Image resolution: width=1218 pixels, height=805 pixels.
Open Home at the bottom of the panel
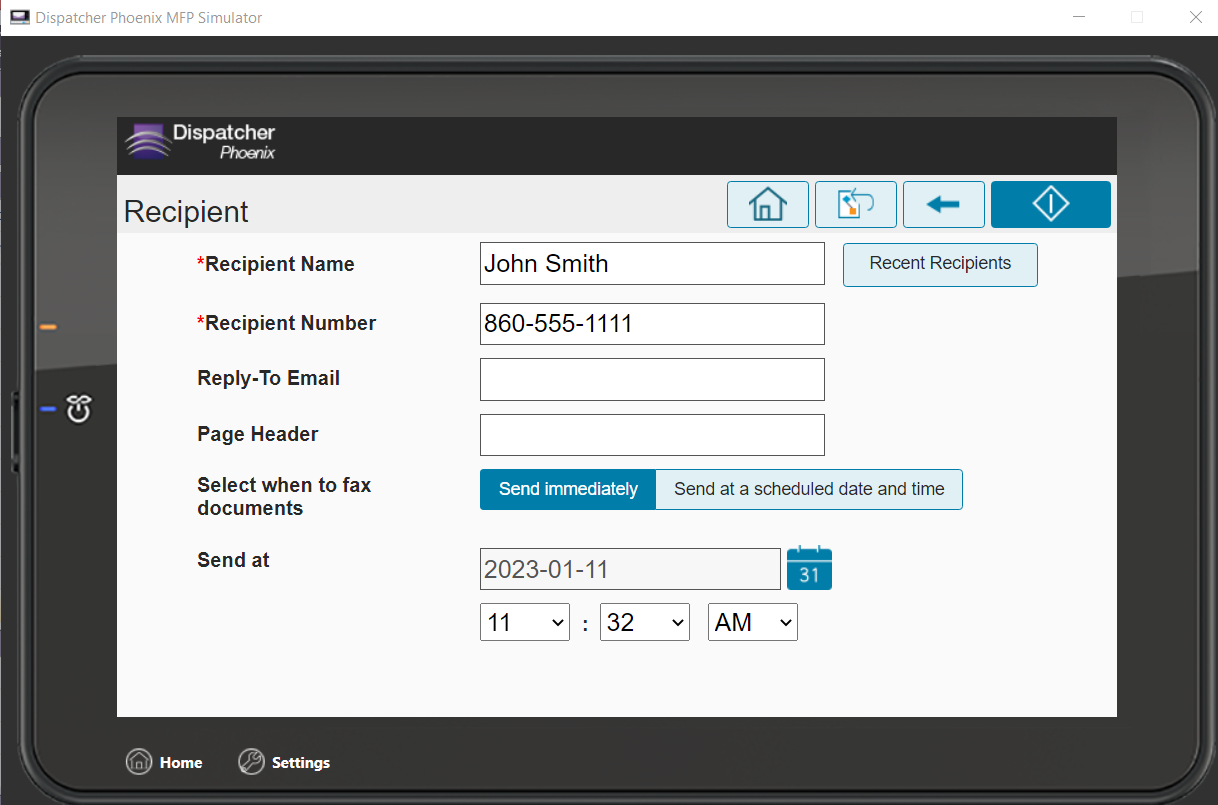164,762
